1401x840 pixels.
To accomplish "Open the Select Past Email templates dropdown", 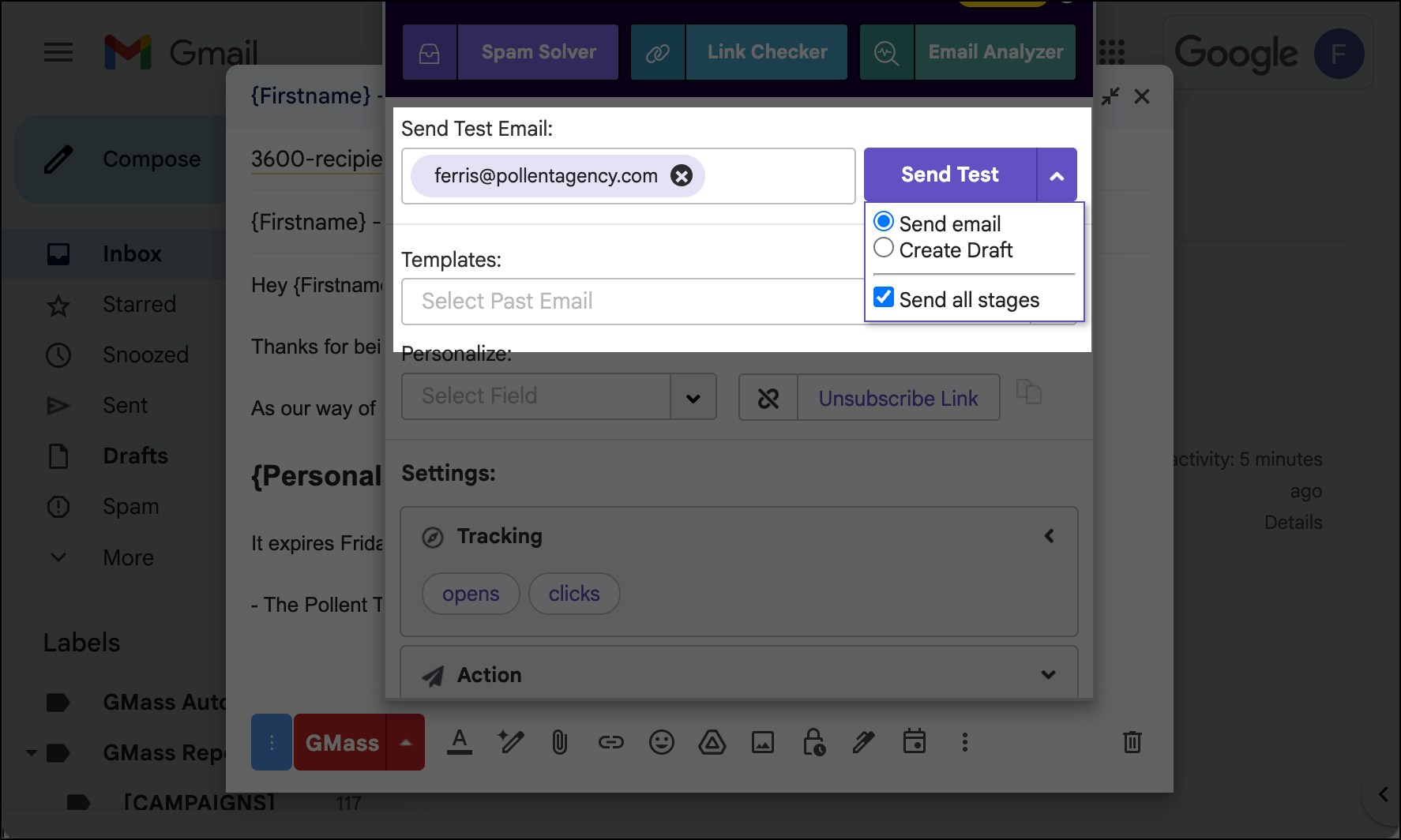I will click(x=632, y=301).
